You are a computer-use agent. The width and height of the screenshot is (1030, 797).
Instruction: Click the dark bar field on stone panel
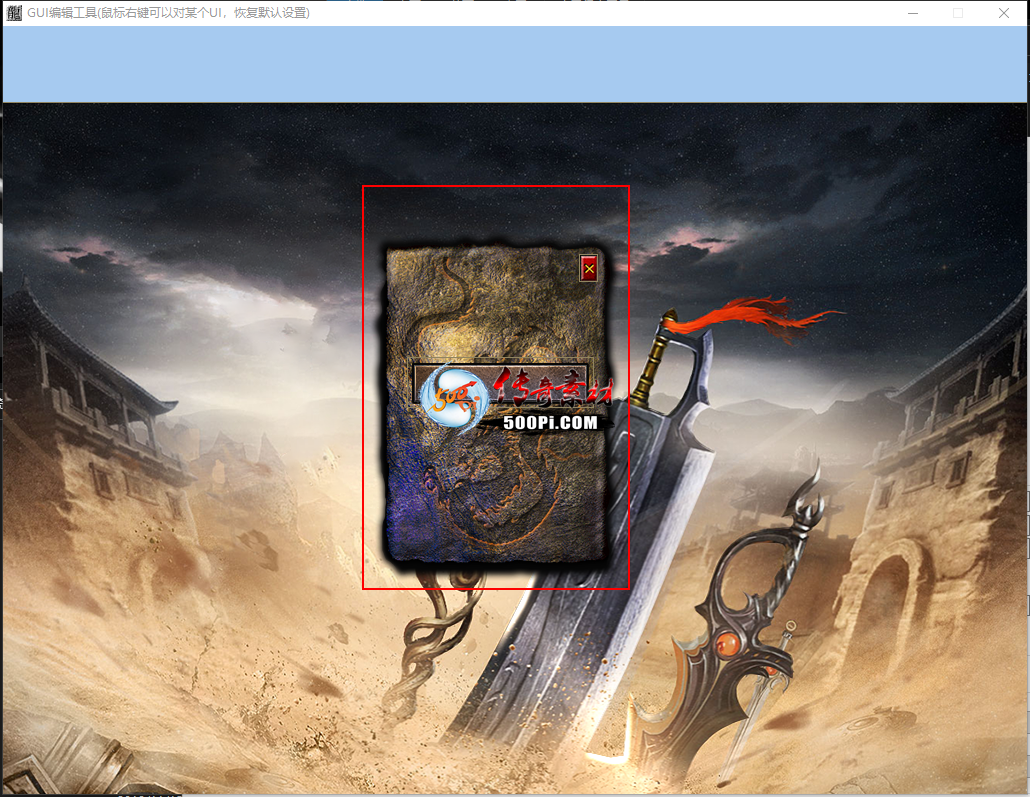(501, 384)
